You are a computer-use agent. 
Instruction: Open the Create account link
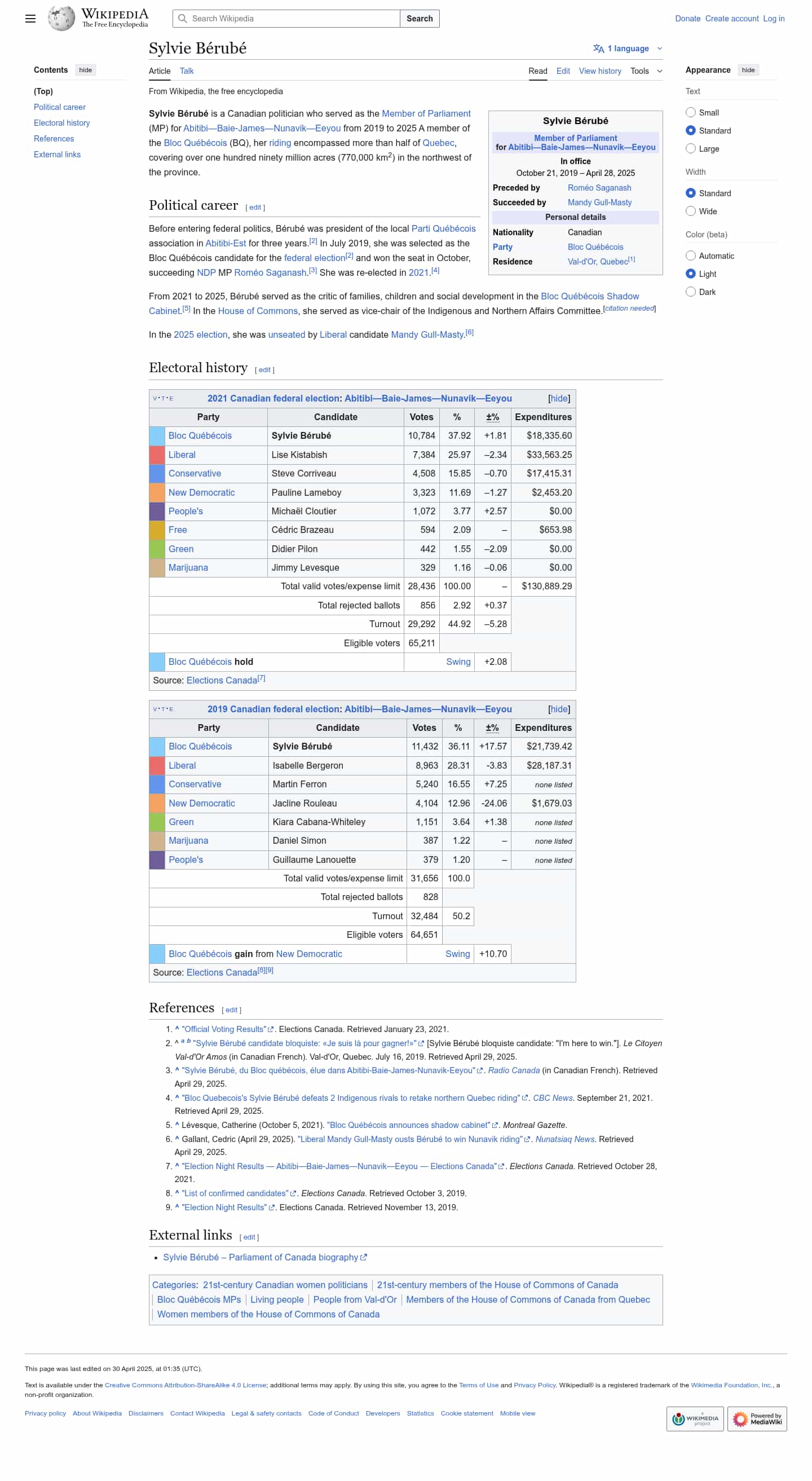732,19
